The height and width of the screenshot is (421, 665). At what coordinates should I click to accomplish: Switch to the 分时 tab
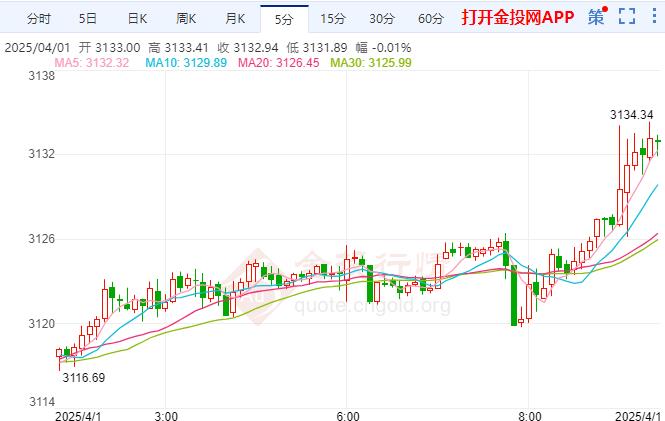[39, 19]
